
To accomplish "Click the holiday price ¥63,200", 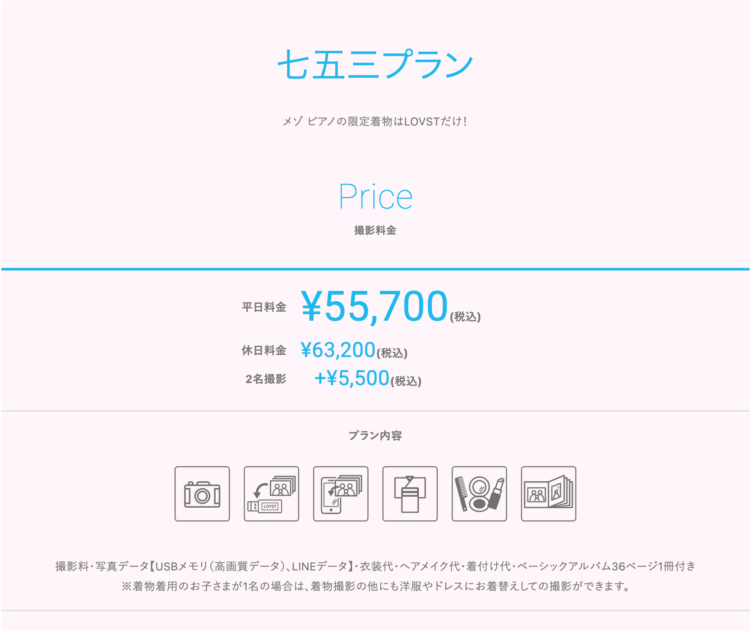I will coord(338,350).
